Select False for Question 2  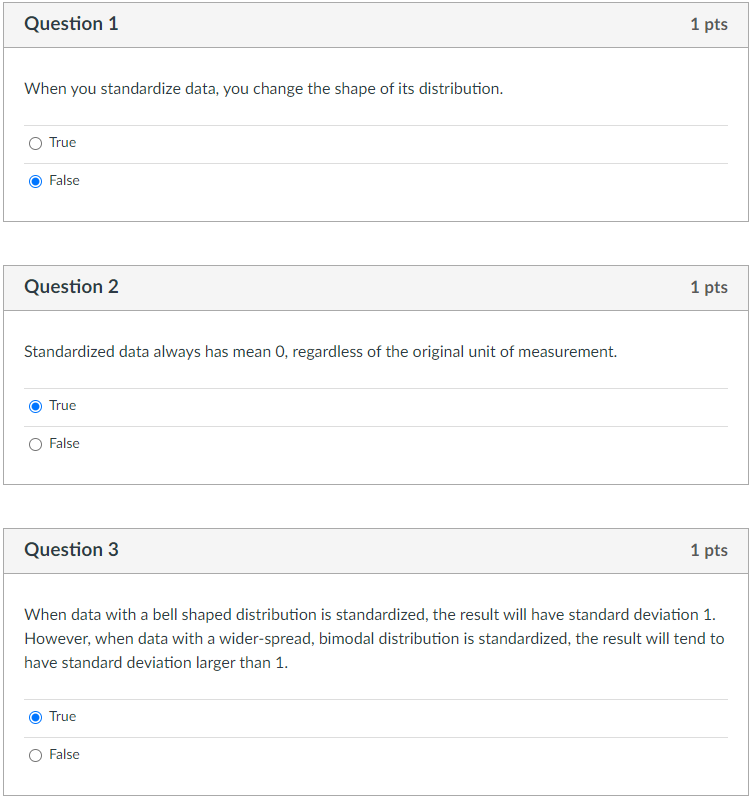35,443
